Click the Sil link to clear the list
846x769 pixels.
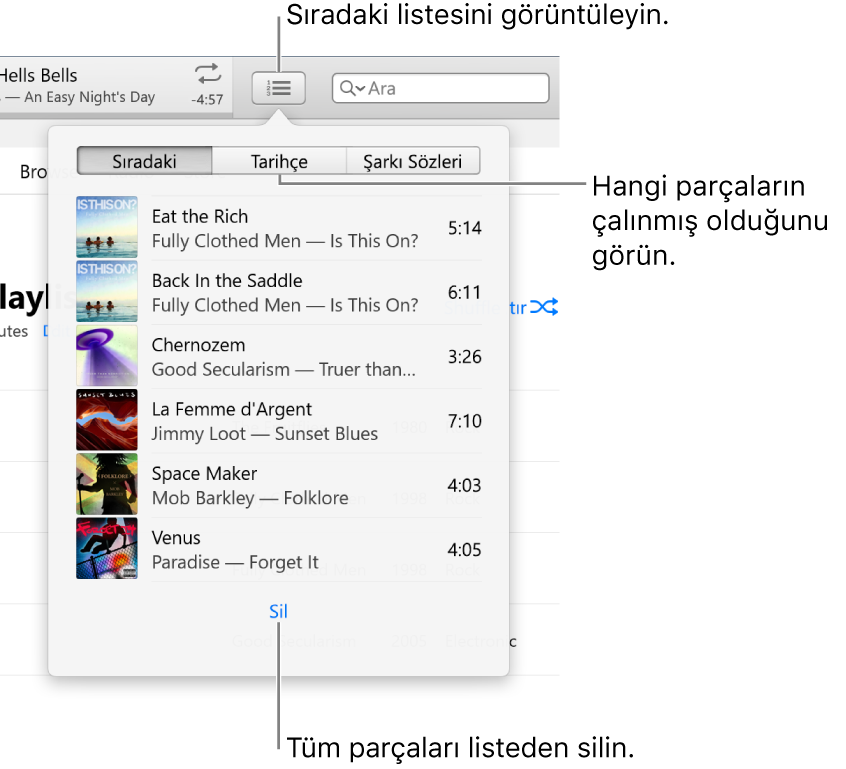tap(278, 611)
